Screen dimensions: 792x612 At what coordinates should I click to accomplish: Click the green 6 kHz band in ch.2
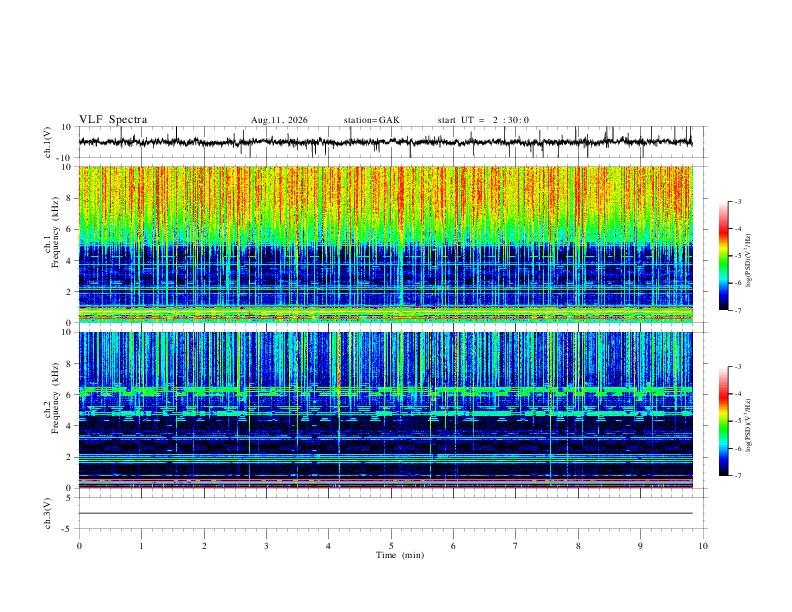click(x=385, y=390)
